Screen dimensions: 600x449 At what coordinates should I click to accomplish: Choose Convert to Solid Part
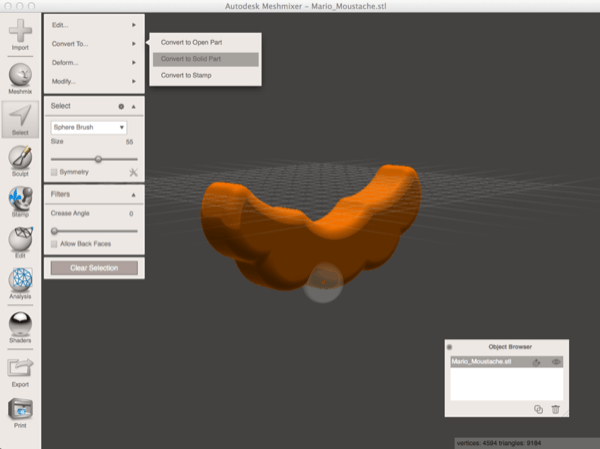pyautogui.click(x=205, y=59)
